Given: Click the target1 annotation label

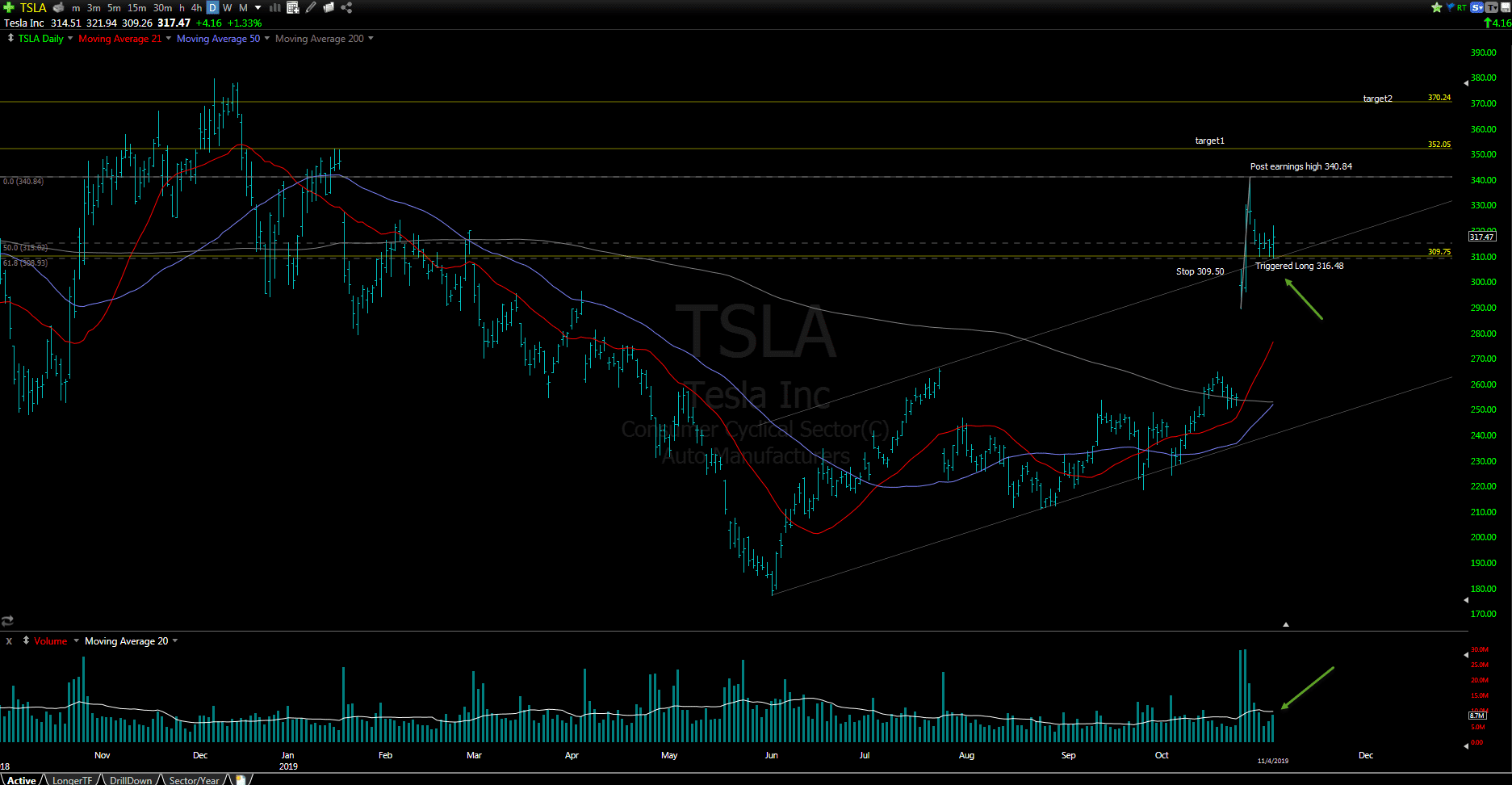Looking at the screenshot, I should (1209, 141).
